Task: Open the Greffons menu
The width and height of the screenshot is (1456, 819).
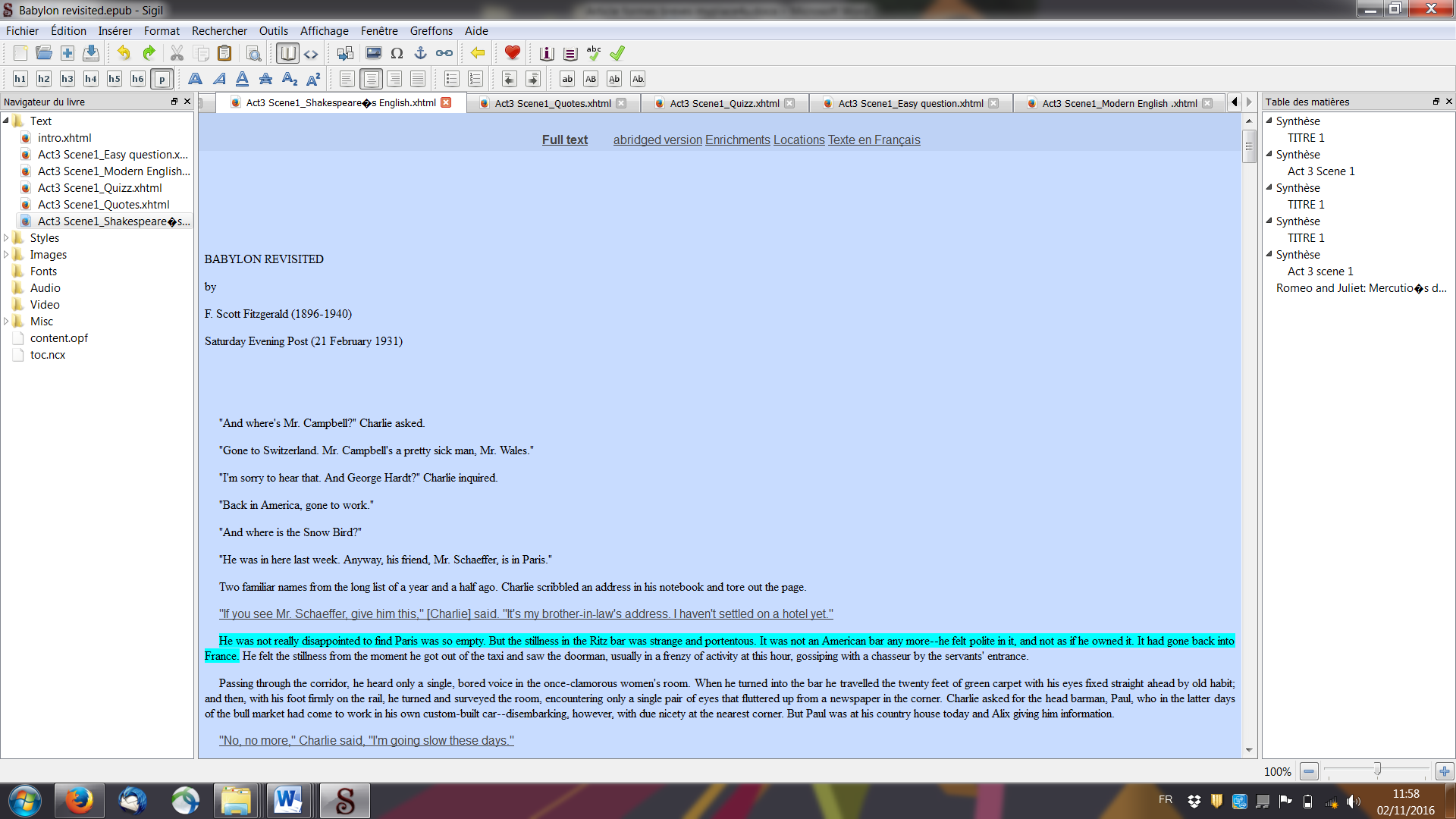Action: tap(431, 31)
